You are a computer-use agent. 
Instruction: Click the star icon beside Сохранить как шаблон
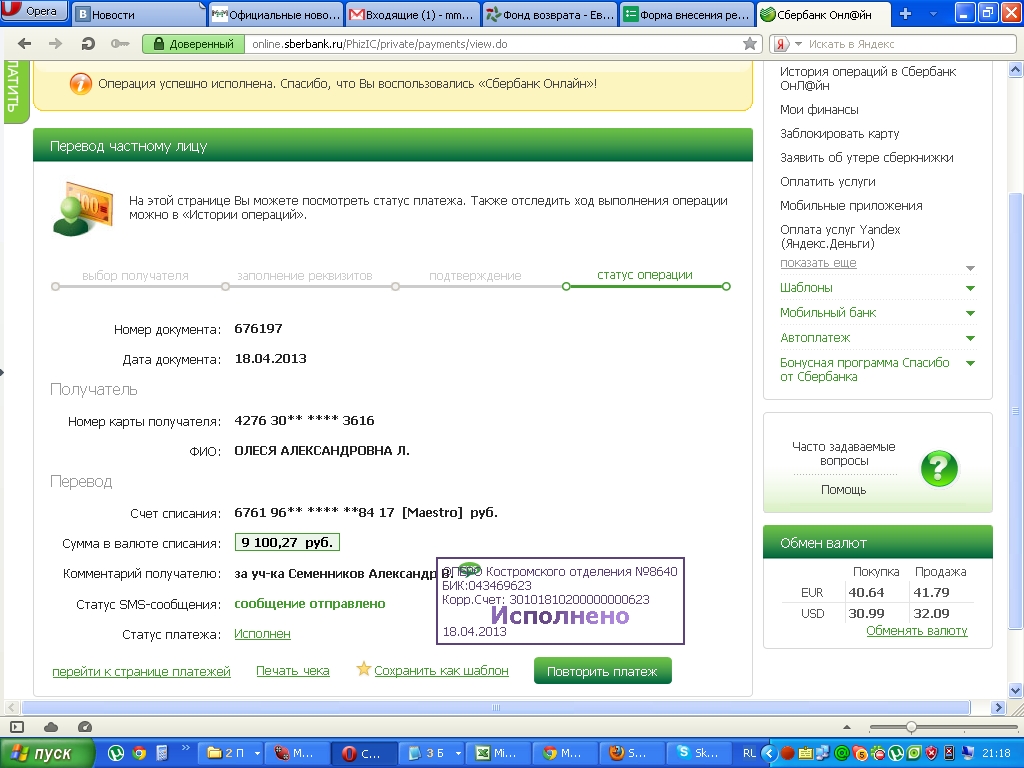click(x=363, y=669)
